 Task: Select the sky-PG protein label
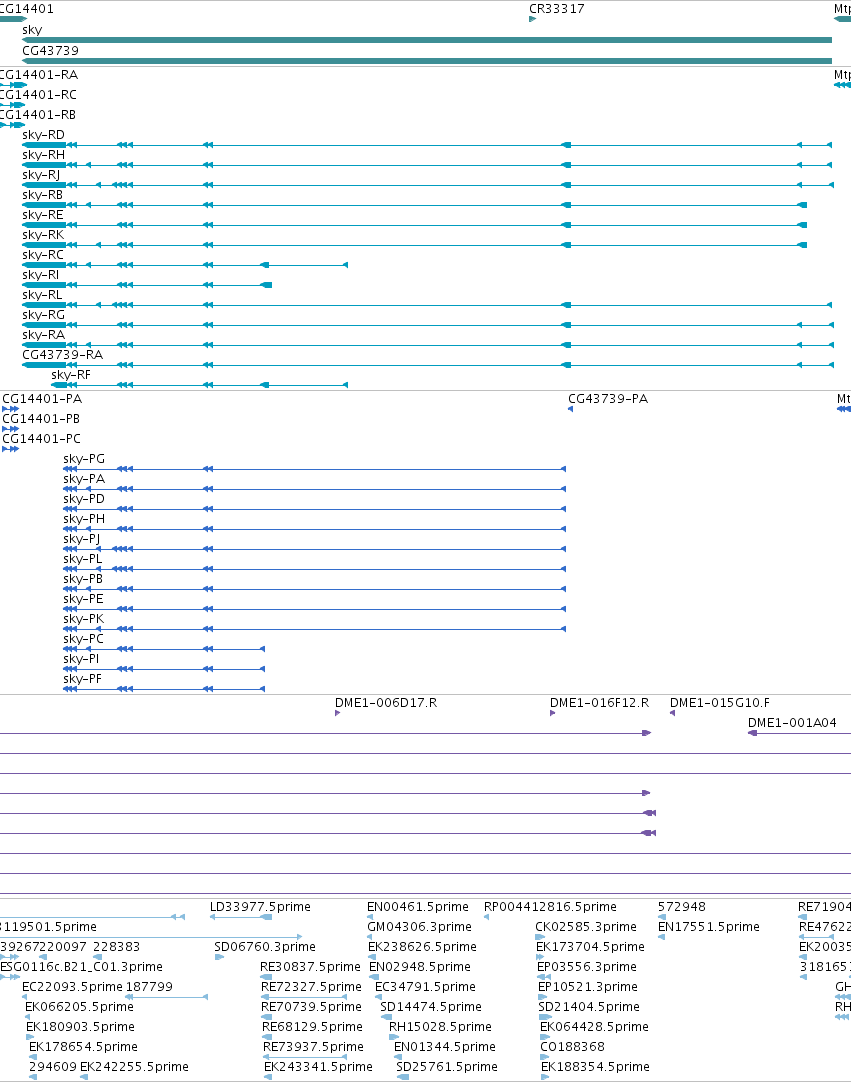click(x=84, y=459)
